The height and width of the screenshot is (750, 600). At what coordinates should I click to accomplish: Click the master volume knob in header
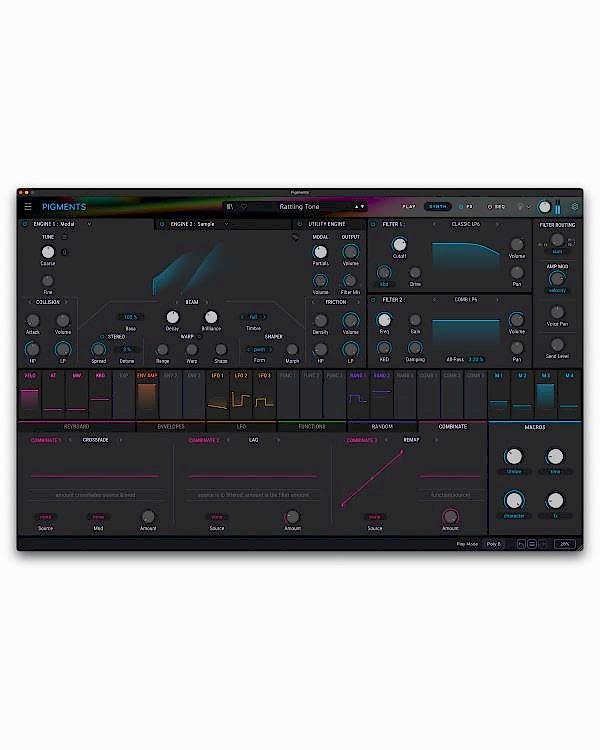coord(544,207)
